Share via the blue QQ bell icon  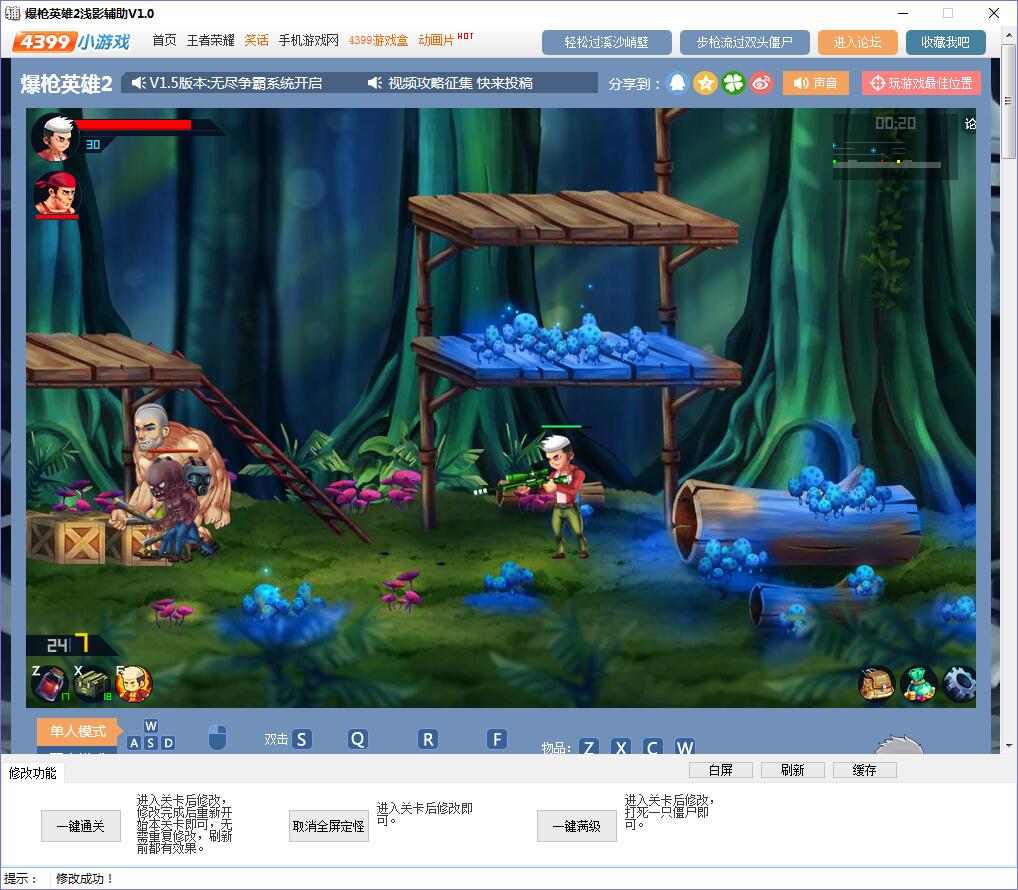click(677, 83)
